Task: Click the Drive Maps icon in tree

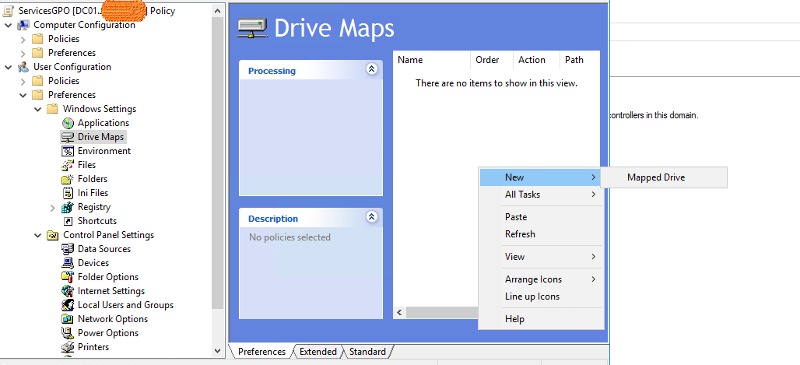Action: 68,137
